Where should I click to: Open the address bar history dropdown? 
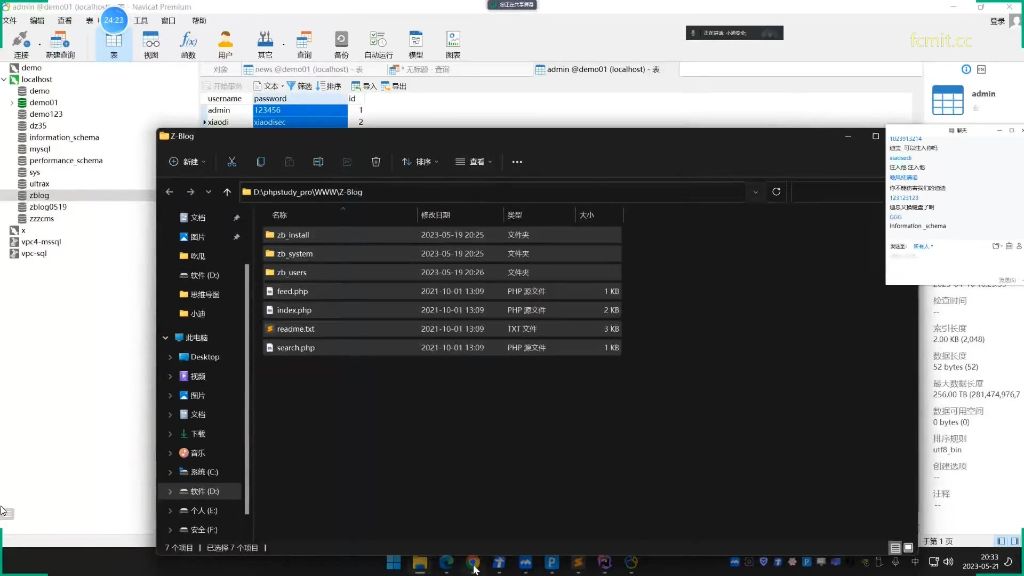click(756, 192)
